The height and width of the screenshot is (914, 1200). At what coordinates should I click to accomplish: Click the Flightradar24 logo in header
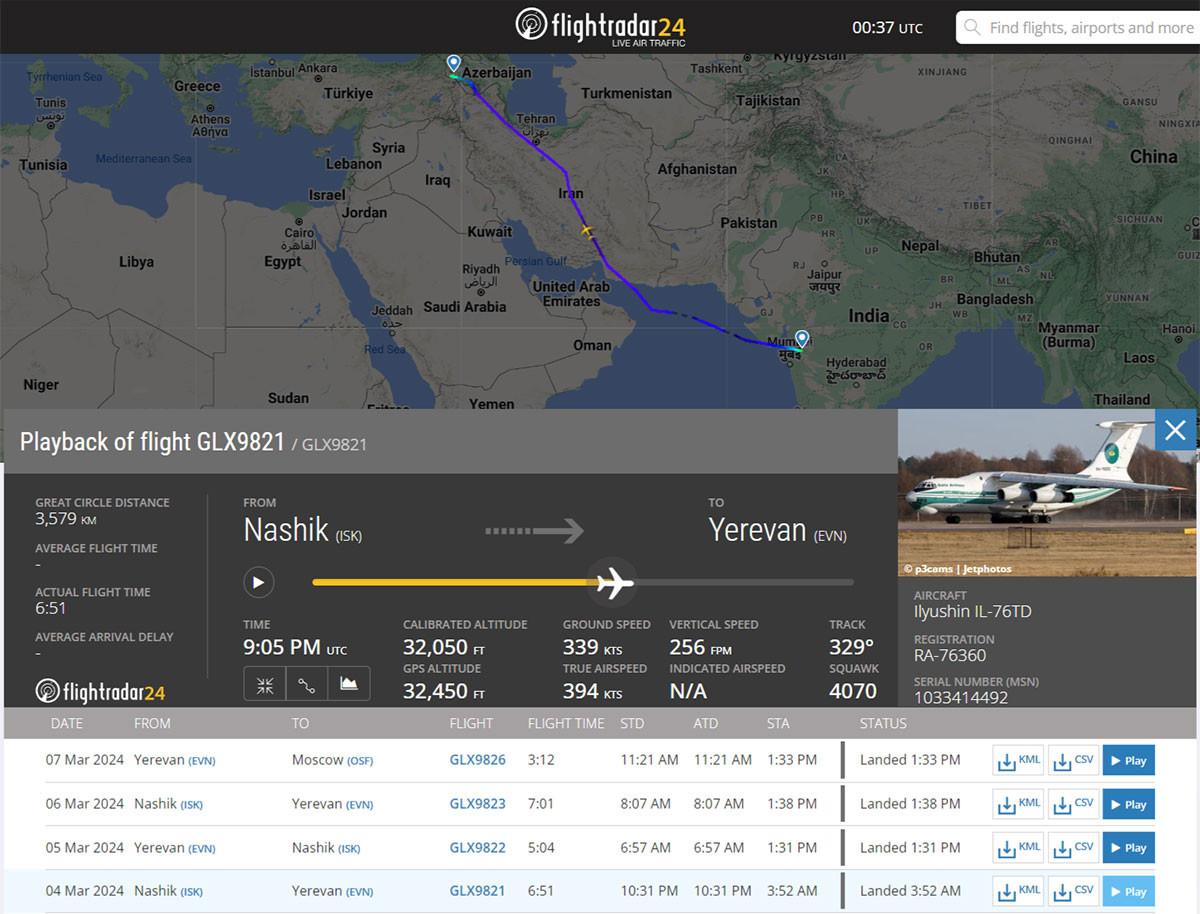[600, 26]
